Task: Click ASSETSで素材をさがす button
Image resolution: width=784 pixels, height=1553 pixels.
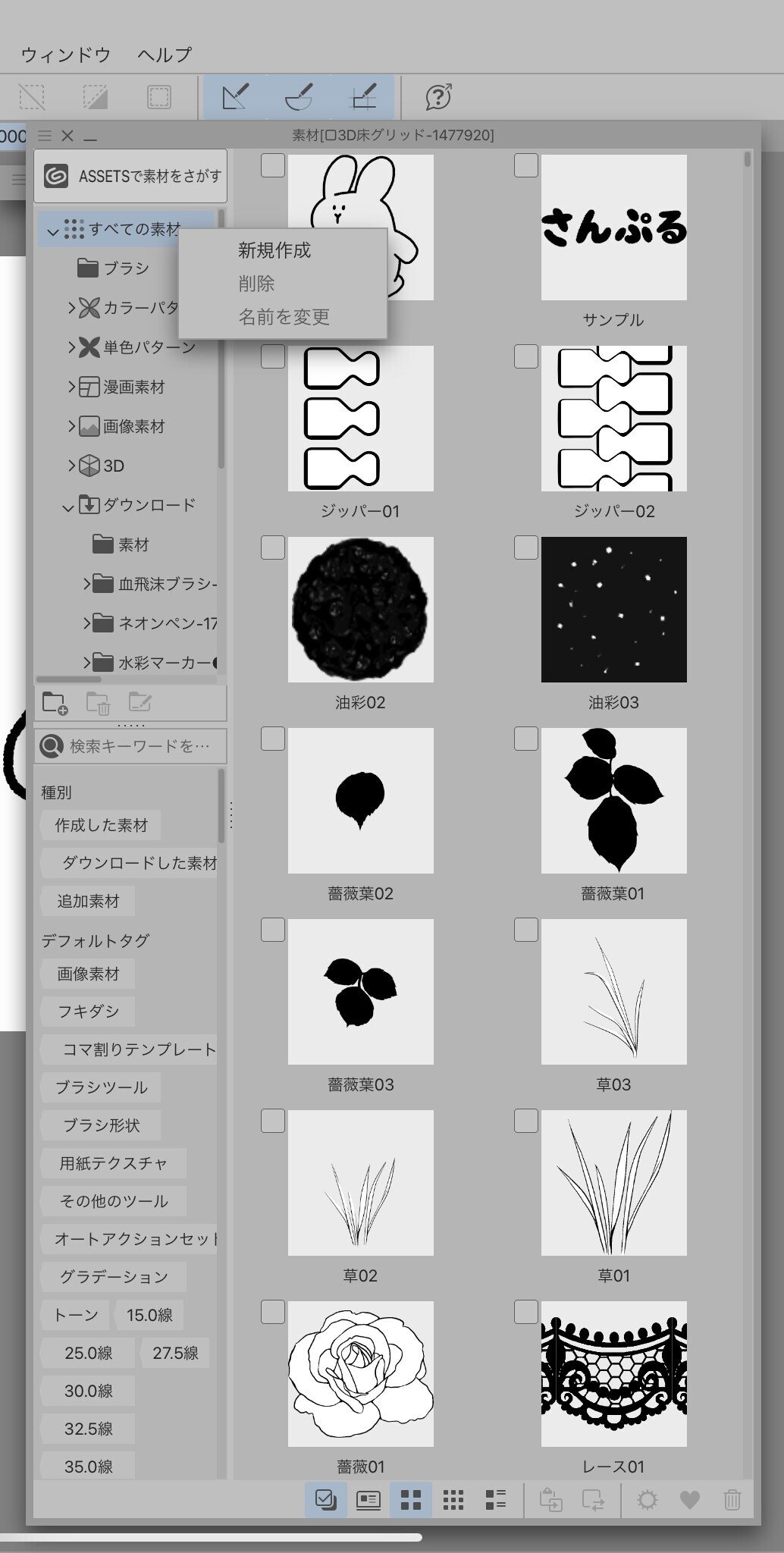Action: point(130,176)
